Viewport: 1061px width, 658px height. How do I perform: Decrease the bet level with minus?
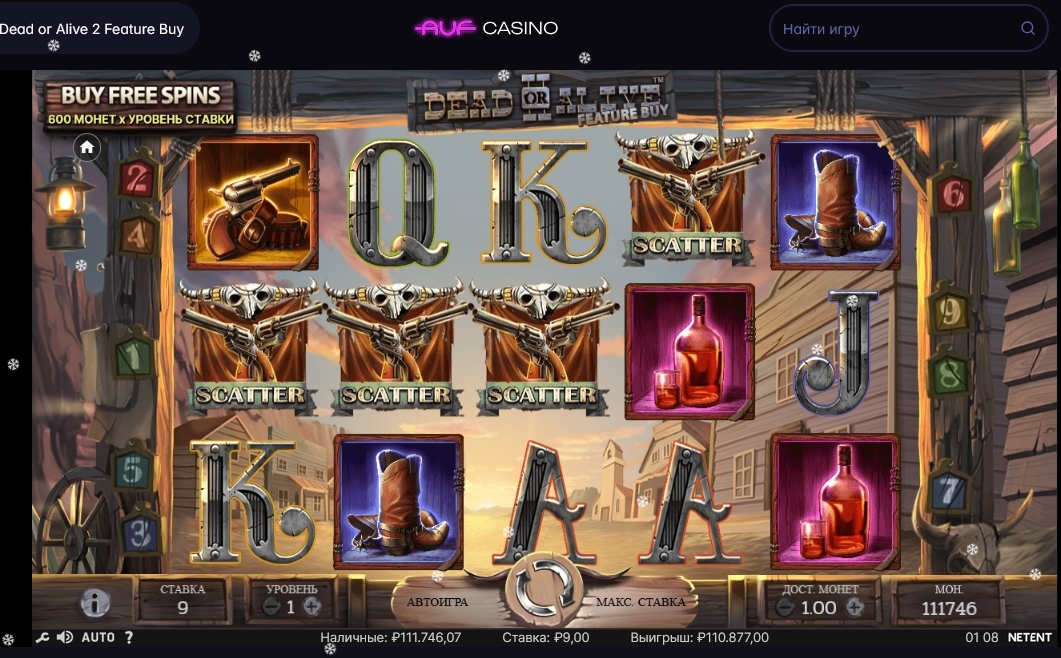pyautogui.click(x=271, y=607)
